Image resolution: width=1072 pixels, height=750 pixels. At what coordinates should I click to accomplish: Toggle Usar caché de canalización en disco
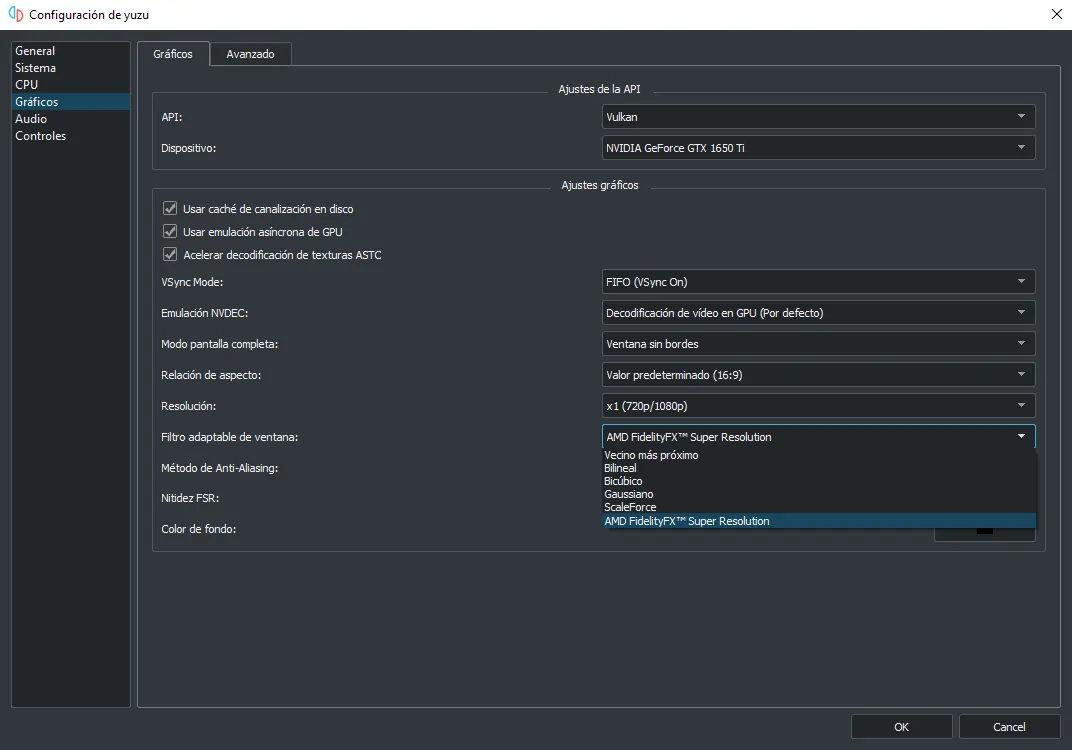coord(170,209)
